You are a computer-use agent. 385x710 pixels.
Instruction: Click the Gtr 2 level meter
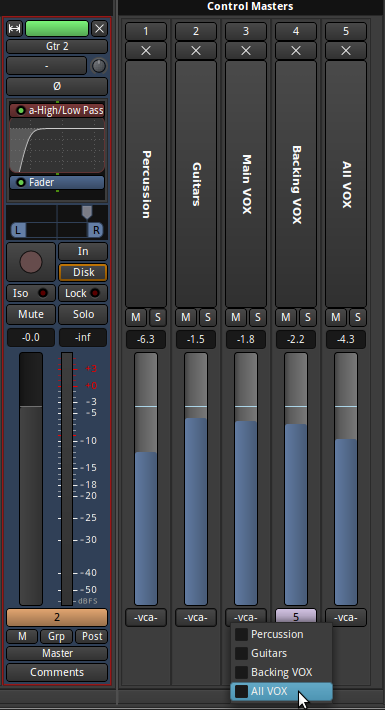point(67,479)
